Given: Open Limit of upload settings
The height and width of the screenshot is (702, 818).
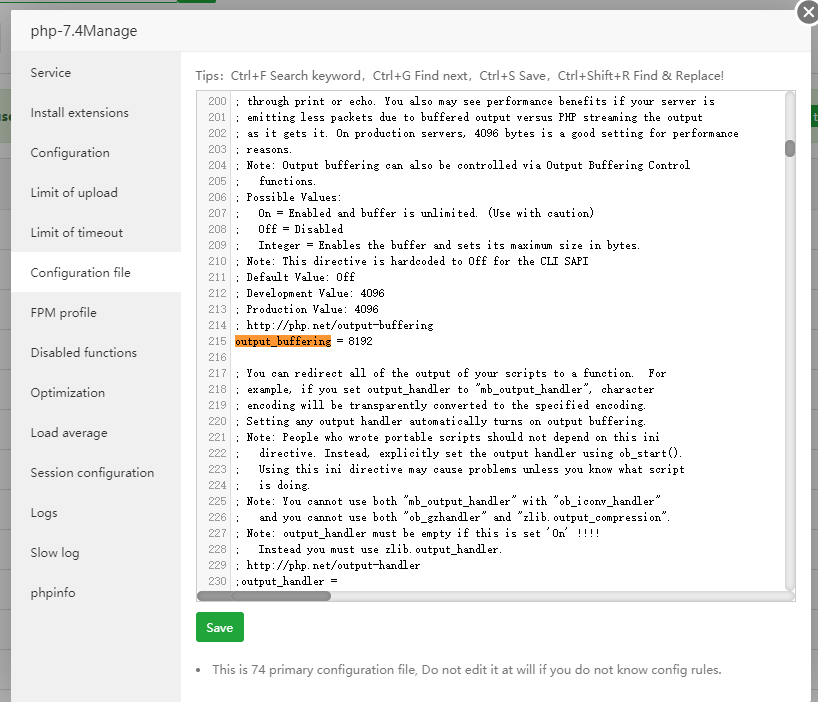Looking at the screenshot, I should pyautogui.click(x=74, y=193).
